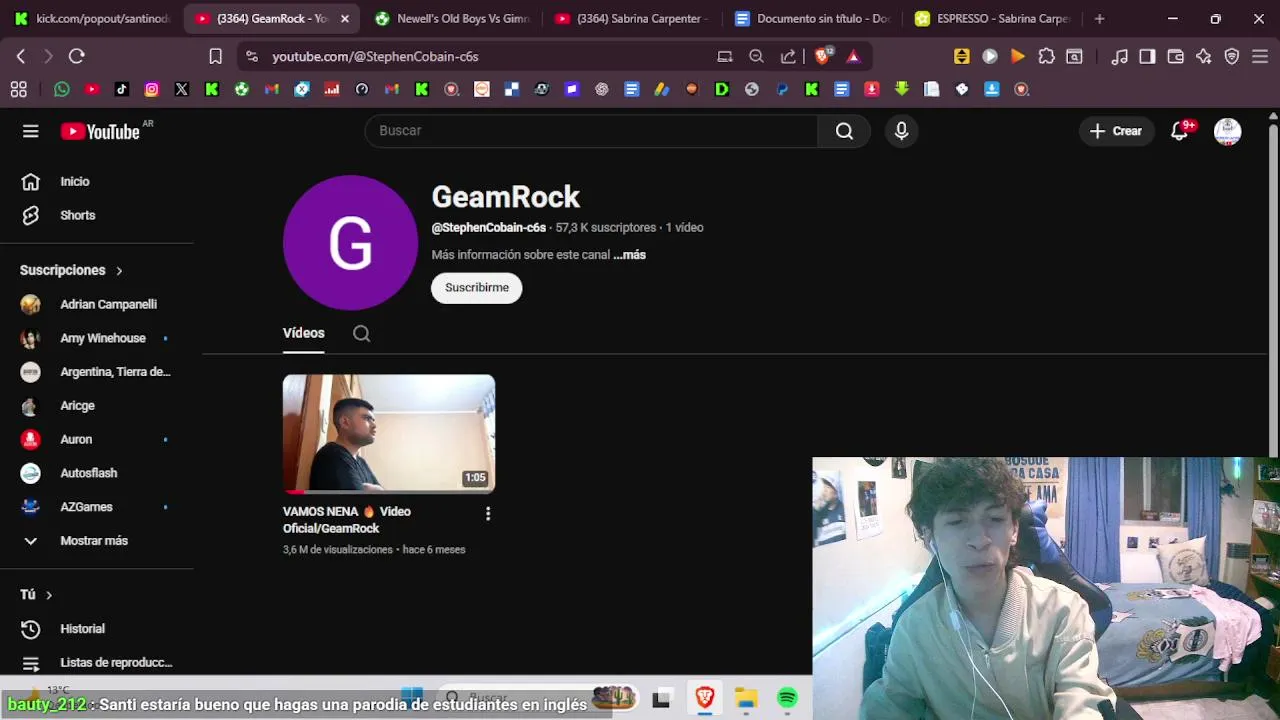Open the Brave Wallet icon

point(1176,56)
